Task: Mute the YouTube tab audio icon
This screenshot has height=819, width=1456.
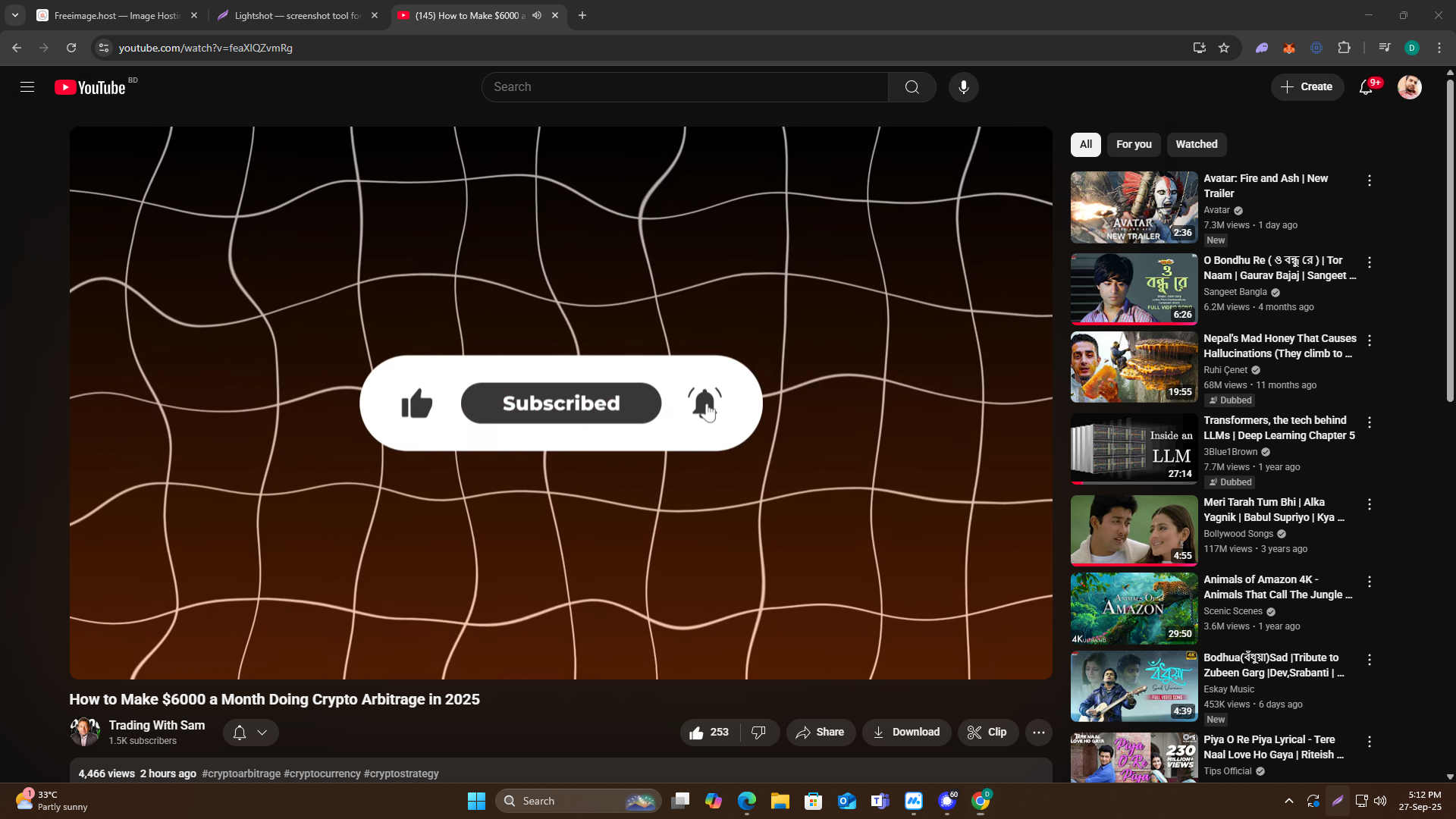Action: point(537,15)
